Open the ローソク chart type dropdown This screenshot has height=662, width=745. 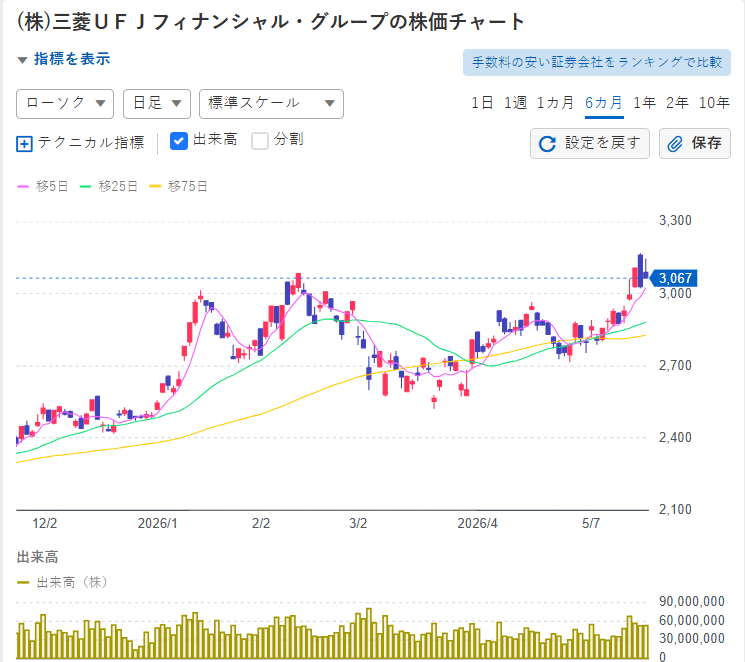point(65,104)
